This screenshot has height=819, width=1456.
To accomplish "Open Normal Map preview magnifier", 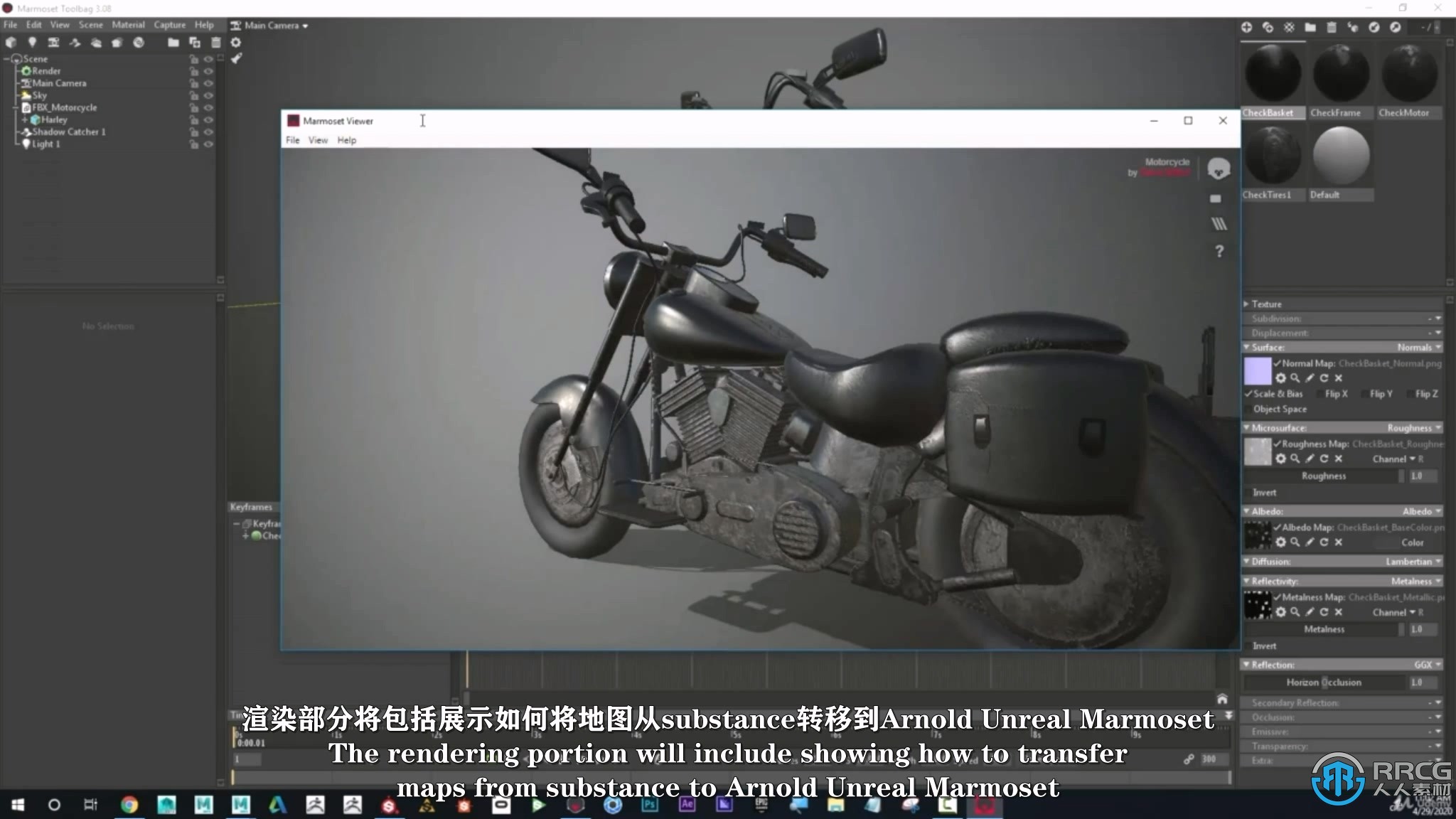I will point(1295,378).
